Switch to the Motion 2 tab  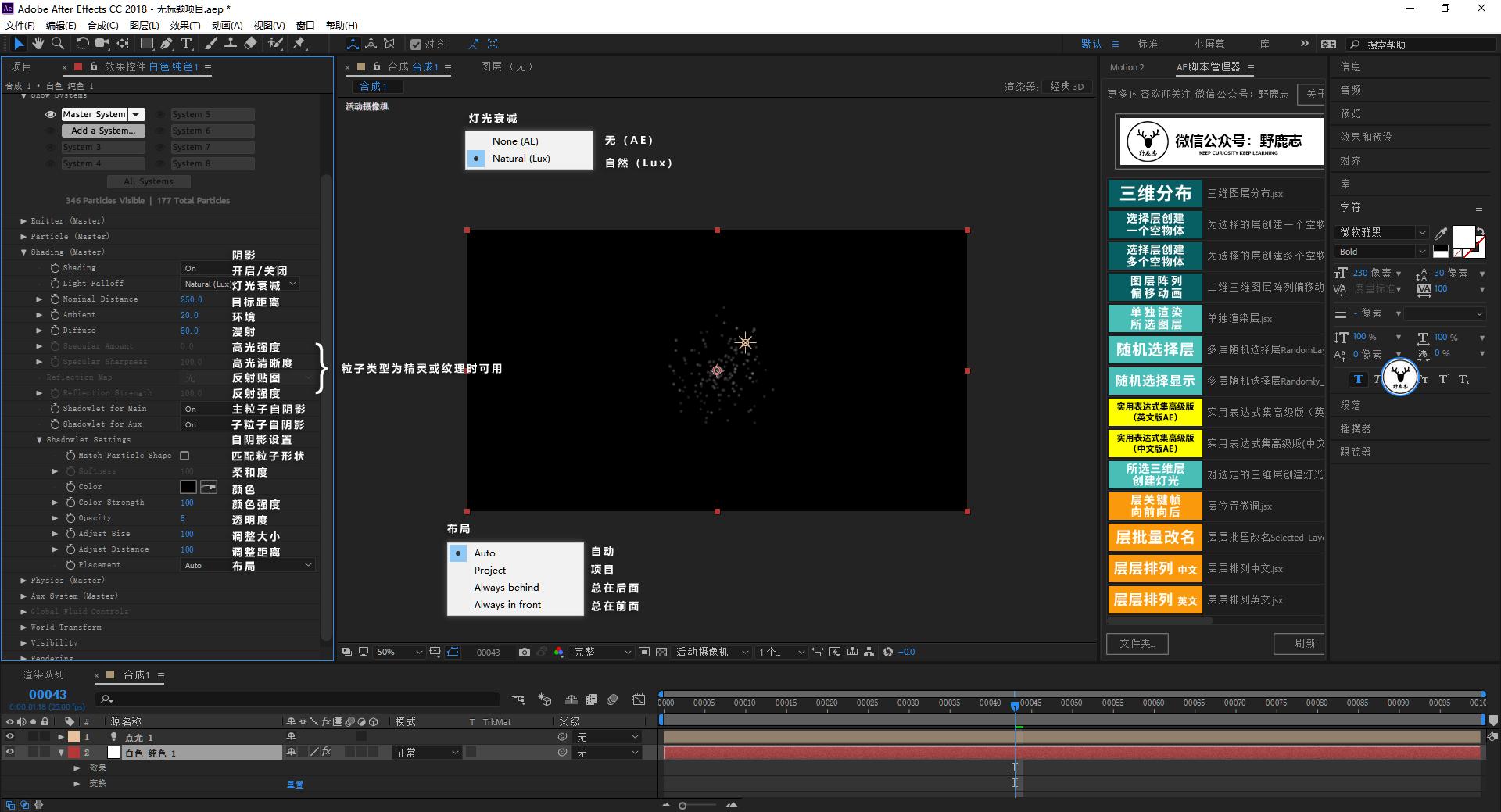click(x=1127, y=67)
